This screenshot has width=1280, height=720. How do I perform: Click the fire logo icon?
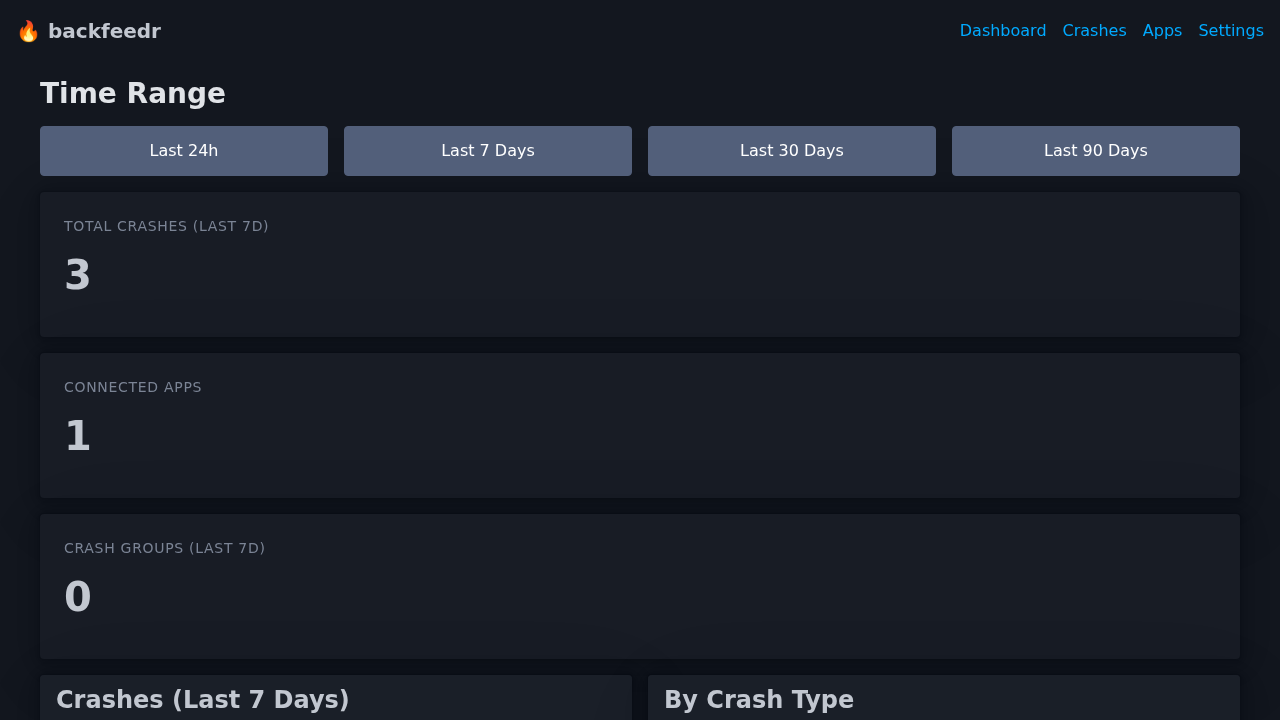[x=28, y=30]
